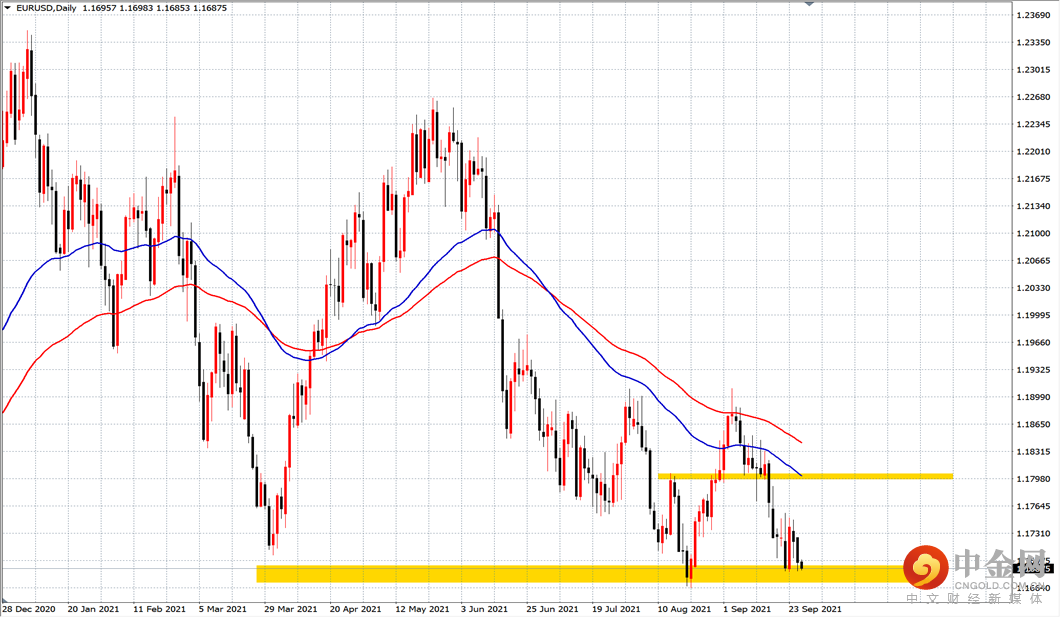The image size is (1060, 617).
Task: Click the 29 Mar 2021 date label
Action: (291, 609)
